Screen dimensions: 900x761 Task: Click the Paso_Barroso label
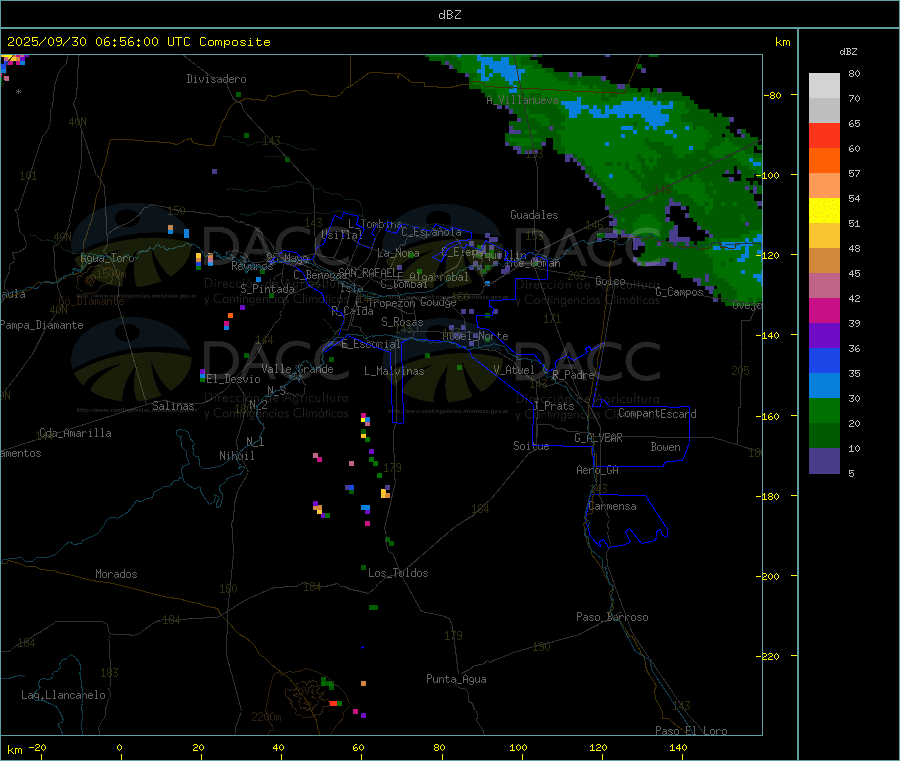pyautogui.click(x=612, y=617)
